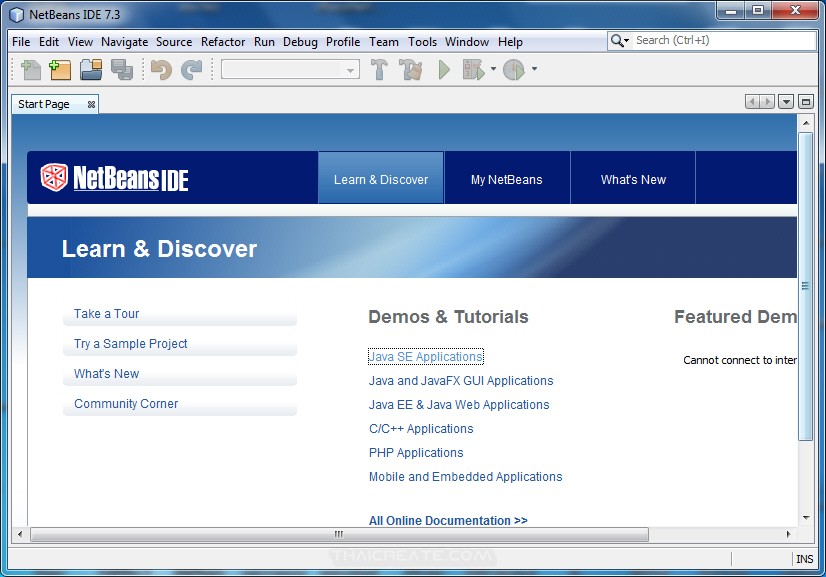Open the search scope magnifier dropdown

619,41
